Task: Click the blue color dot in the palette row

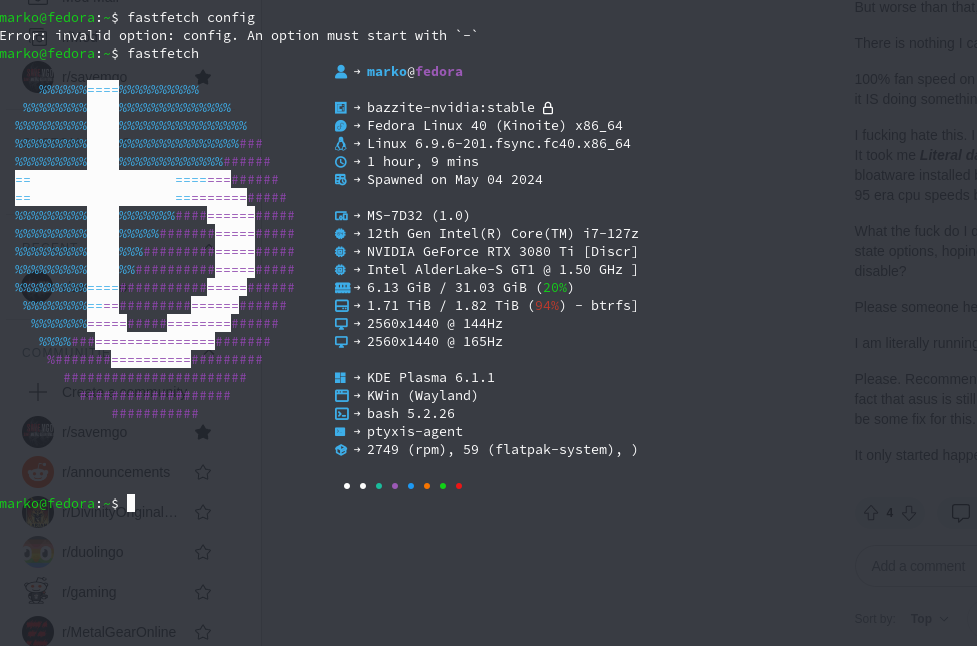Action: point(411,486)
